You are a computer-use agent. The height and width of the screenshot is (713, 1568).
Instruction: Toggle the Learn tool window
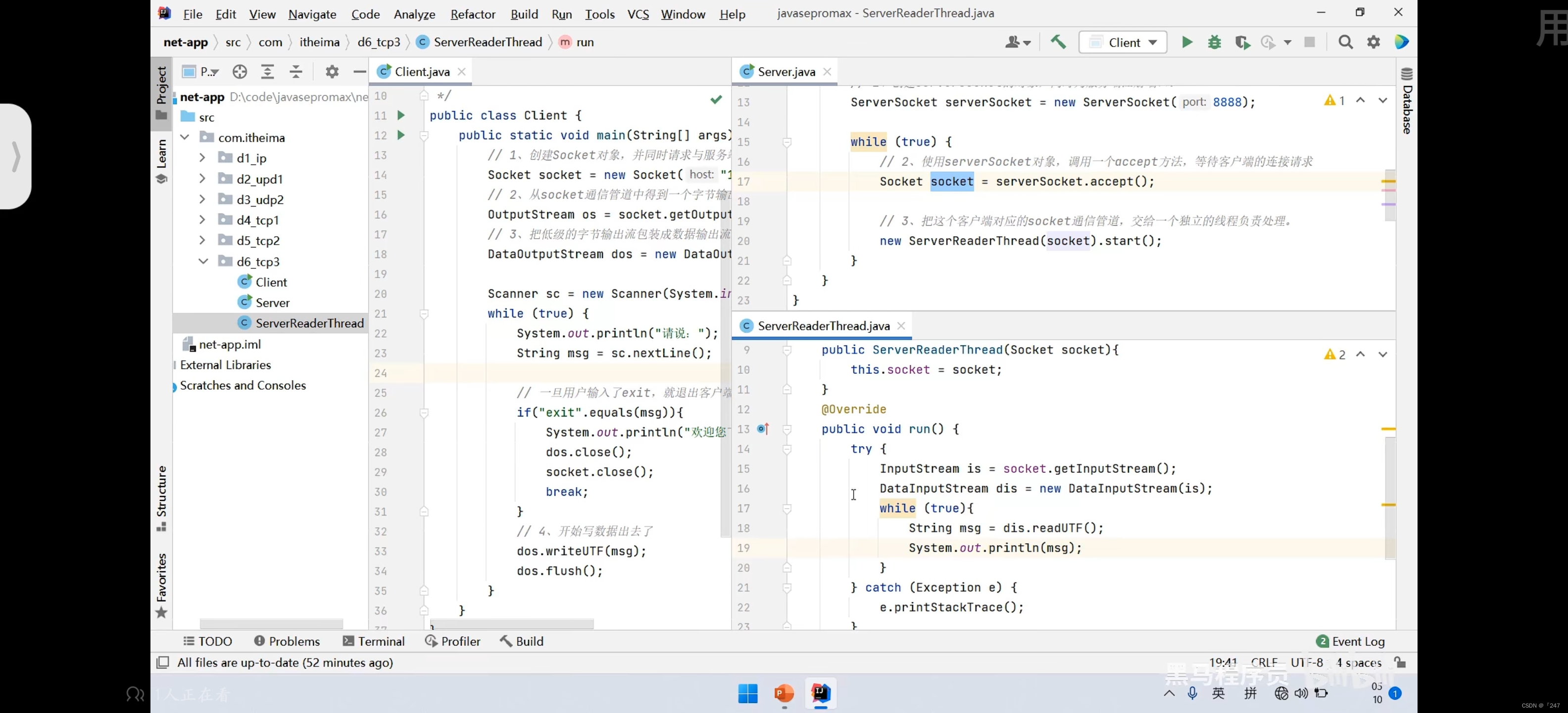pos(161,161)
